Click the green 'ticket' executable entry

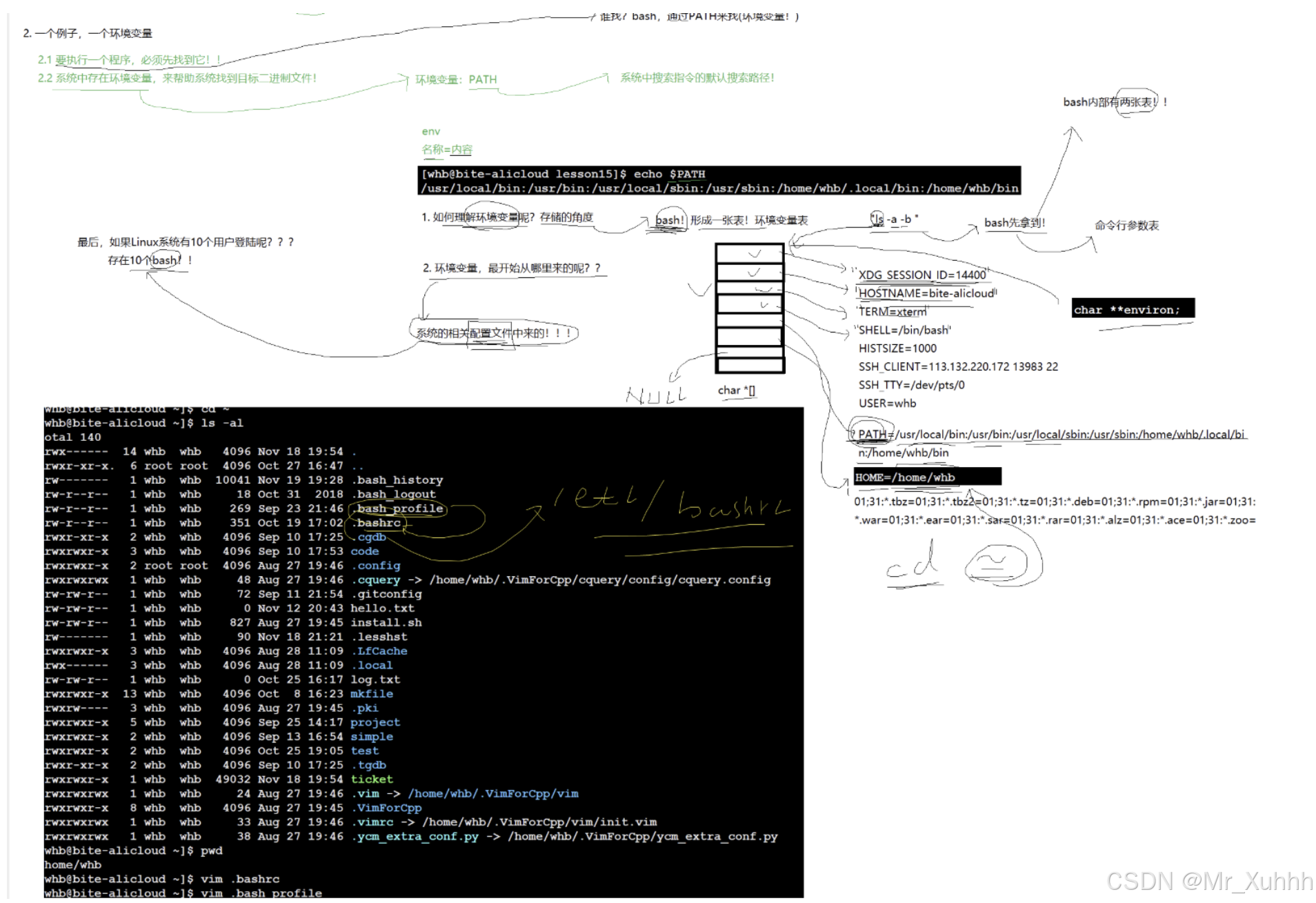(x=372, y=779)
